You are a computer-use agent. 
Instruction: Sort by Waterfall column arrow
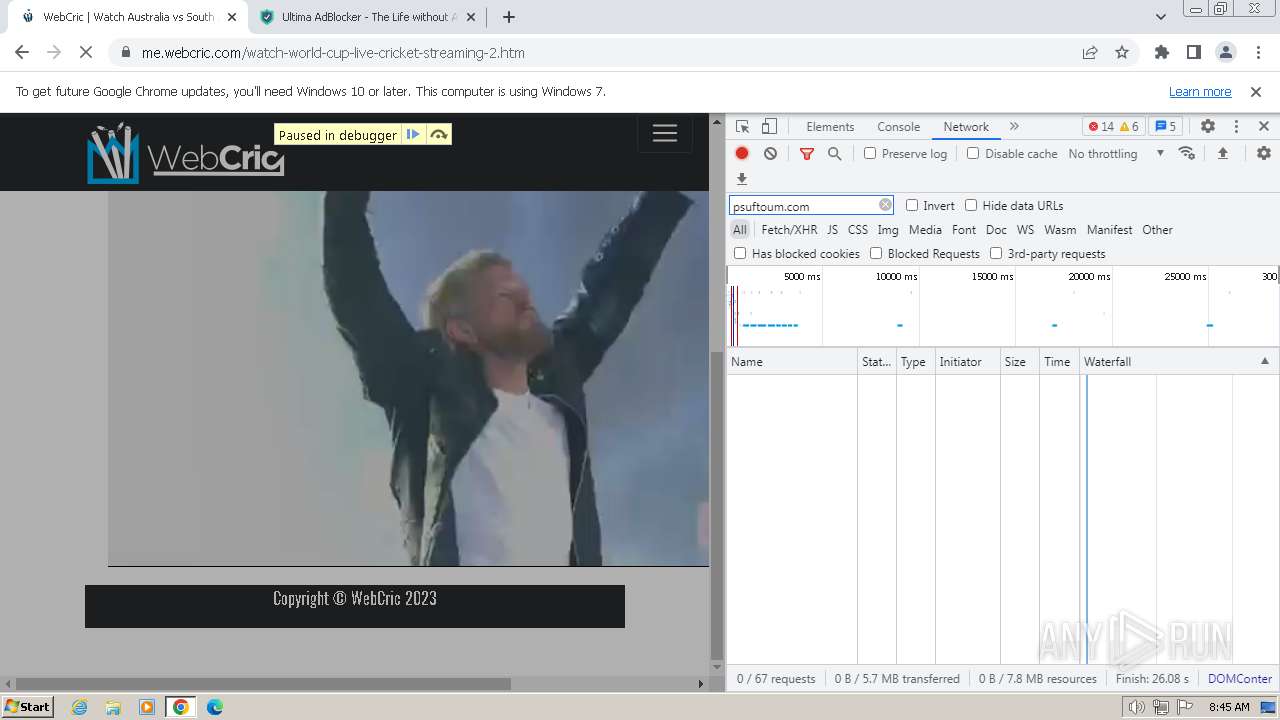click(1264, 361)
